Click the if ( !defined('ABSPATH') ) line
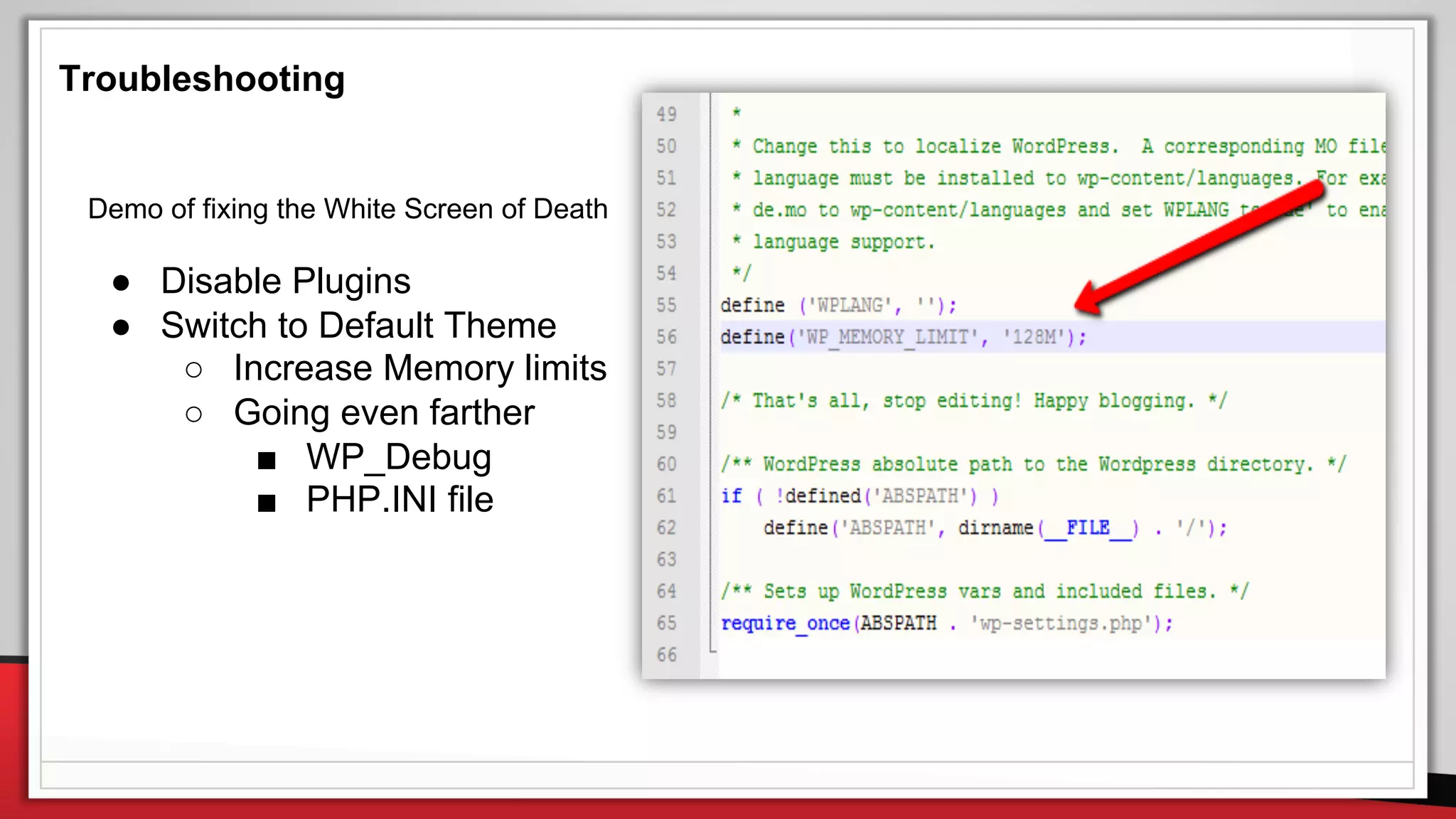This screenshot has height=819, width=1456. click(860, 496)
